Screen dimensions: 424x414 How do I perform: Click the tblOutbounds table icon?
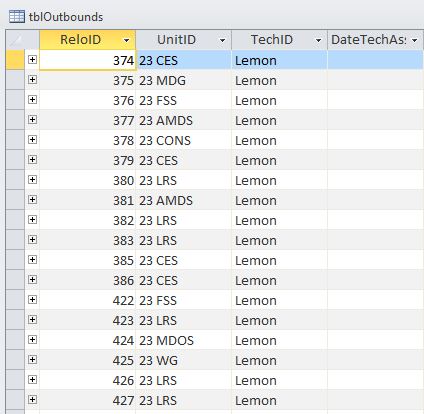tap(17, 16)
